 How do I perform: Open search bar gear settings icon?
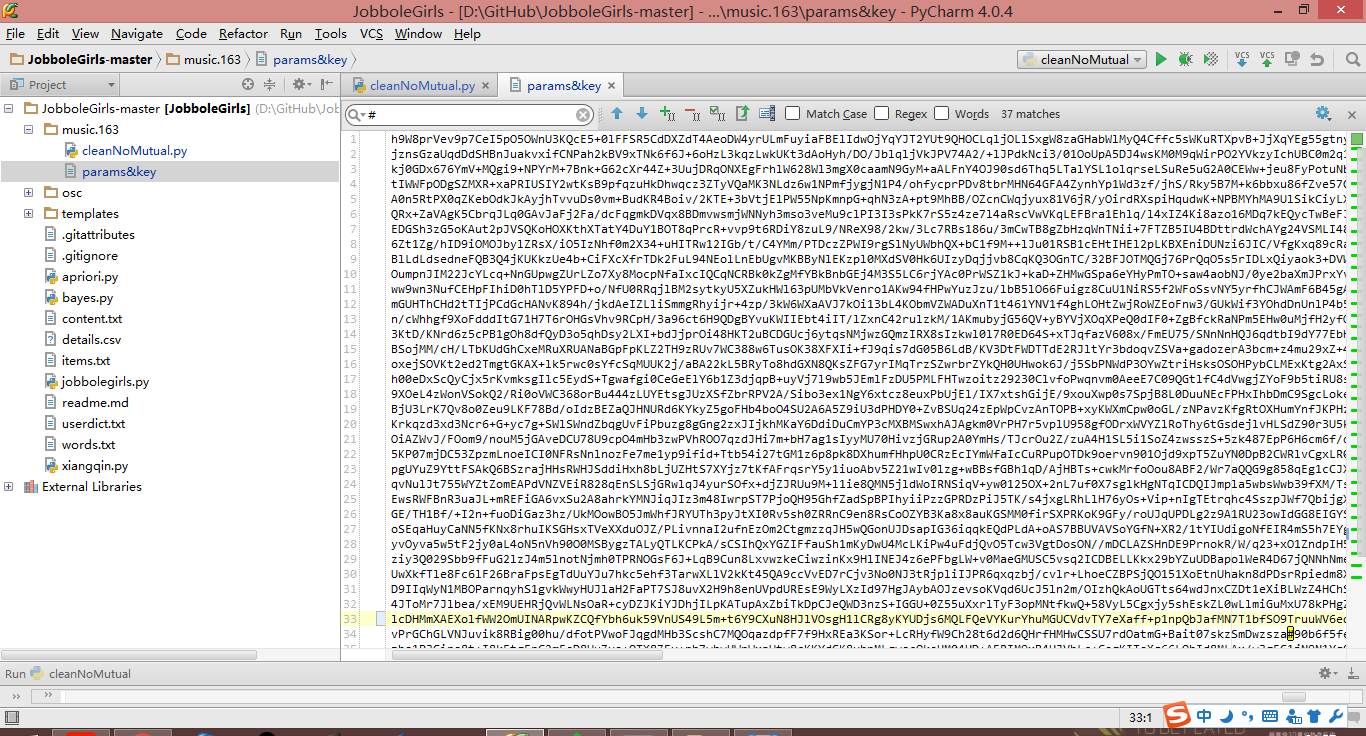1324,113
